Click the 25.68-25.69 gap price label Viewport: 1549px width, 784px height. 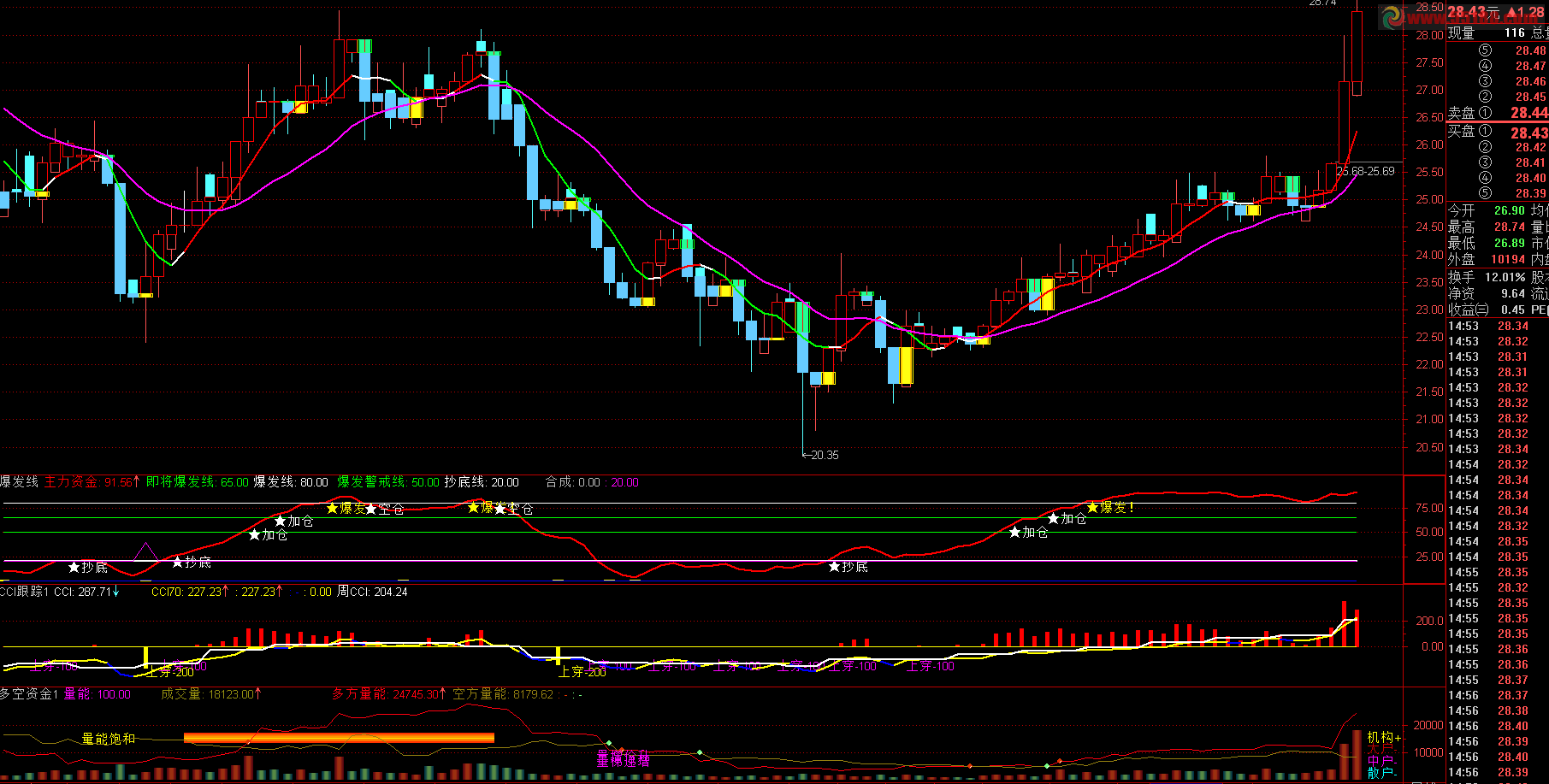[1365, 171]
